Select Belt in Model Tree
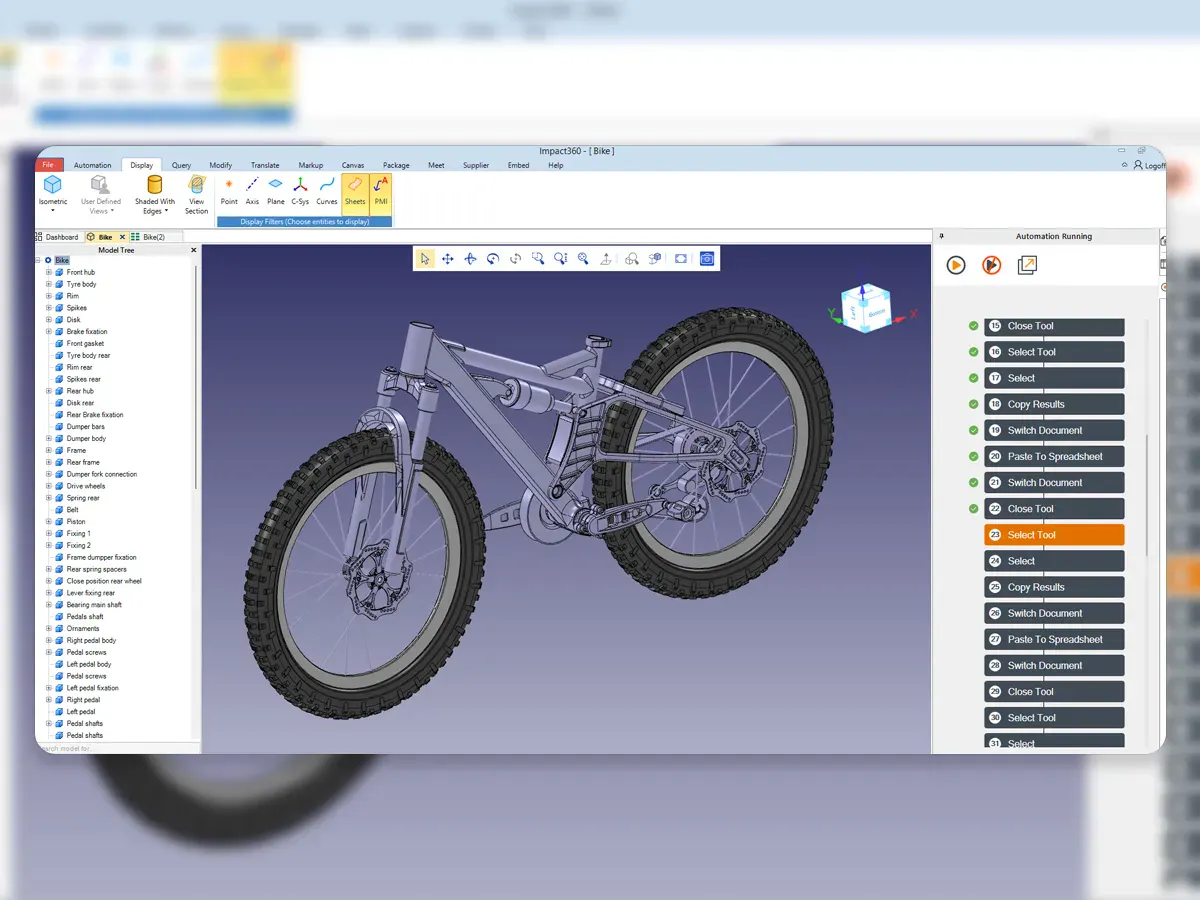 pyautogui.click(x=72, y=510)
